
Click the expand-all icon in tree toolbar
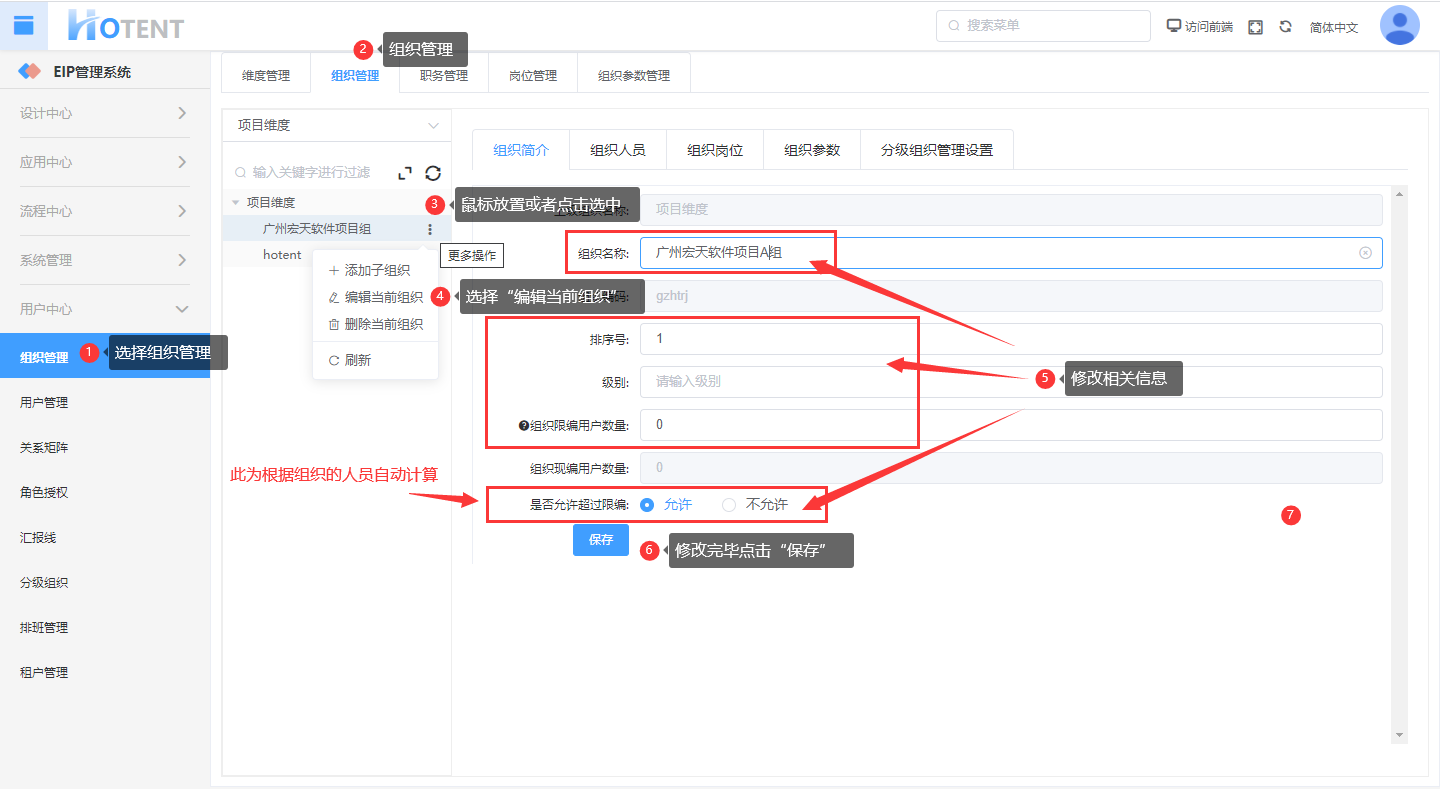(405, 173)
